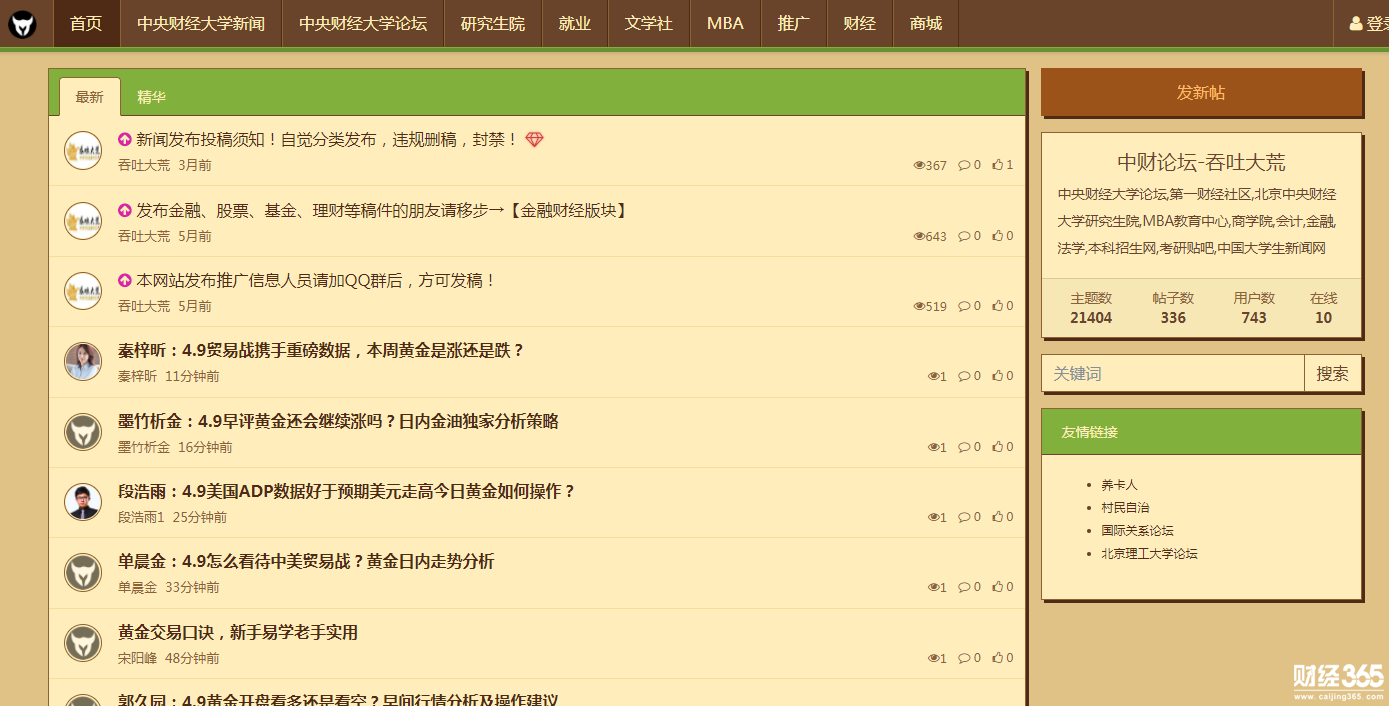The width and height of the screenshot is (1389, 706).
Task: Click comment icon on 墨竹析金 post row
Action: point(964,447)
